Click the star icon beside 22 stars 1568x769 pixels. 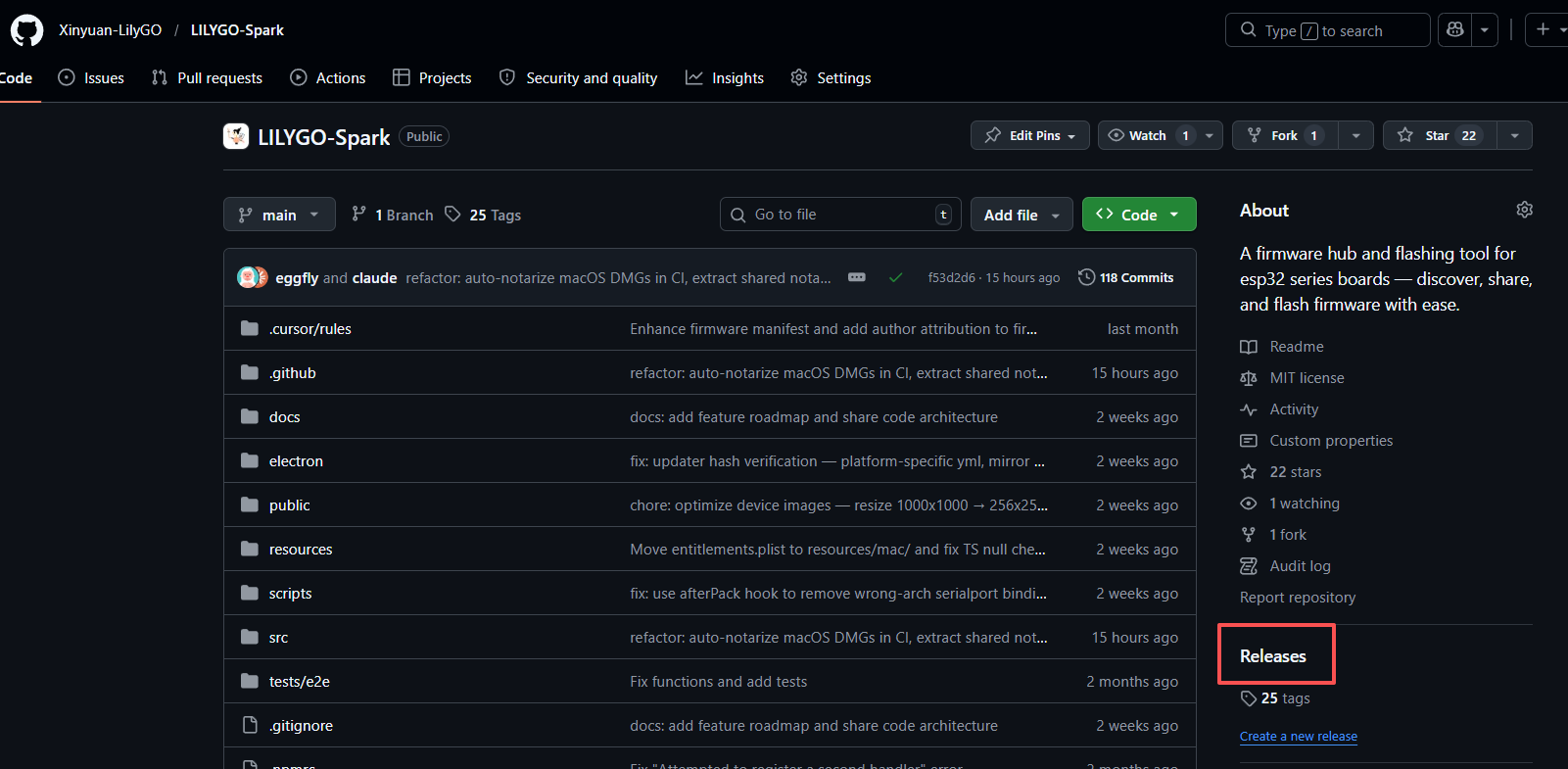tap(1249, 472)
